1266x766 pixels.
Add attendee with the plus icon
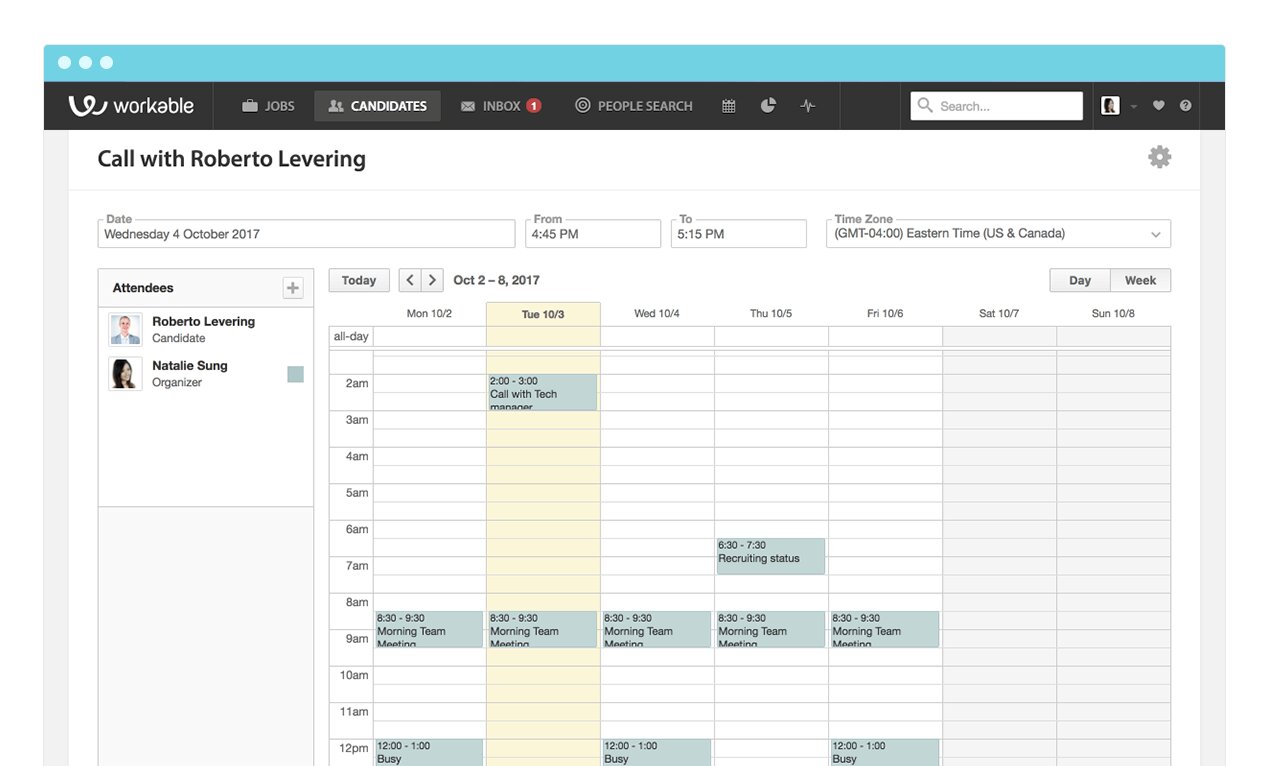click(x=292, y=288)
